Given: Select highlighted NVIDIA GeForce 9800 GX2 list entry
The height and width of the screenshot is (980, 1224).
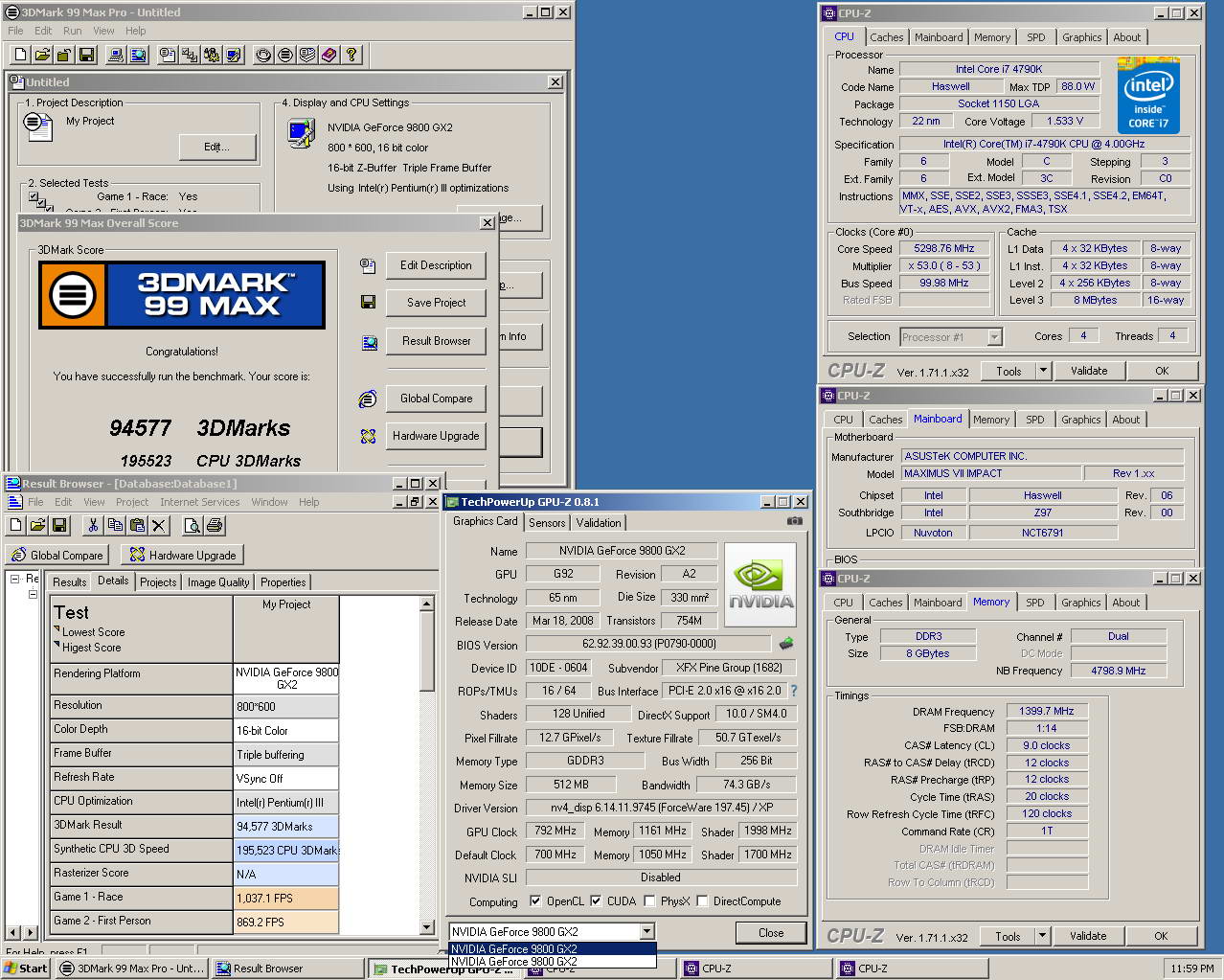Looking at the screenshot, I should click(553, 949).
